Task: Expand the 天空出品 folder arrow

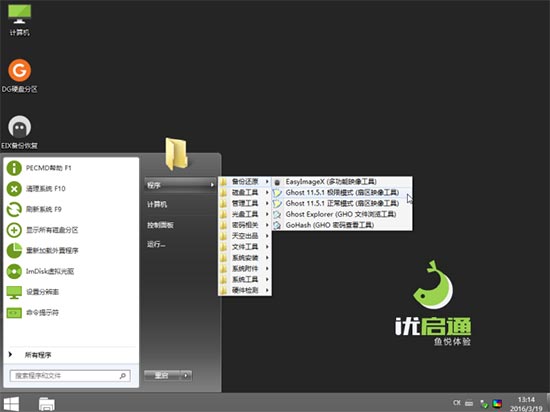Action: tap(267, 236)
